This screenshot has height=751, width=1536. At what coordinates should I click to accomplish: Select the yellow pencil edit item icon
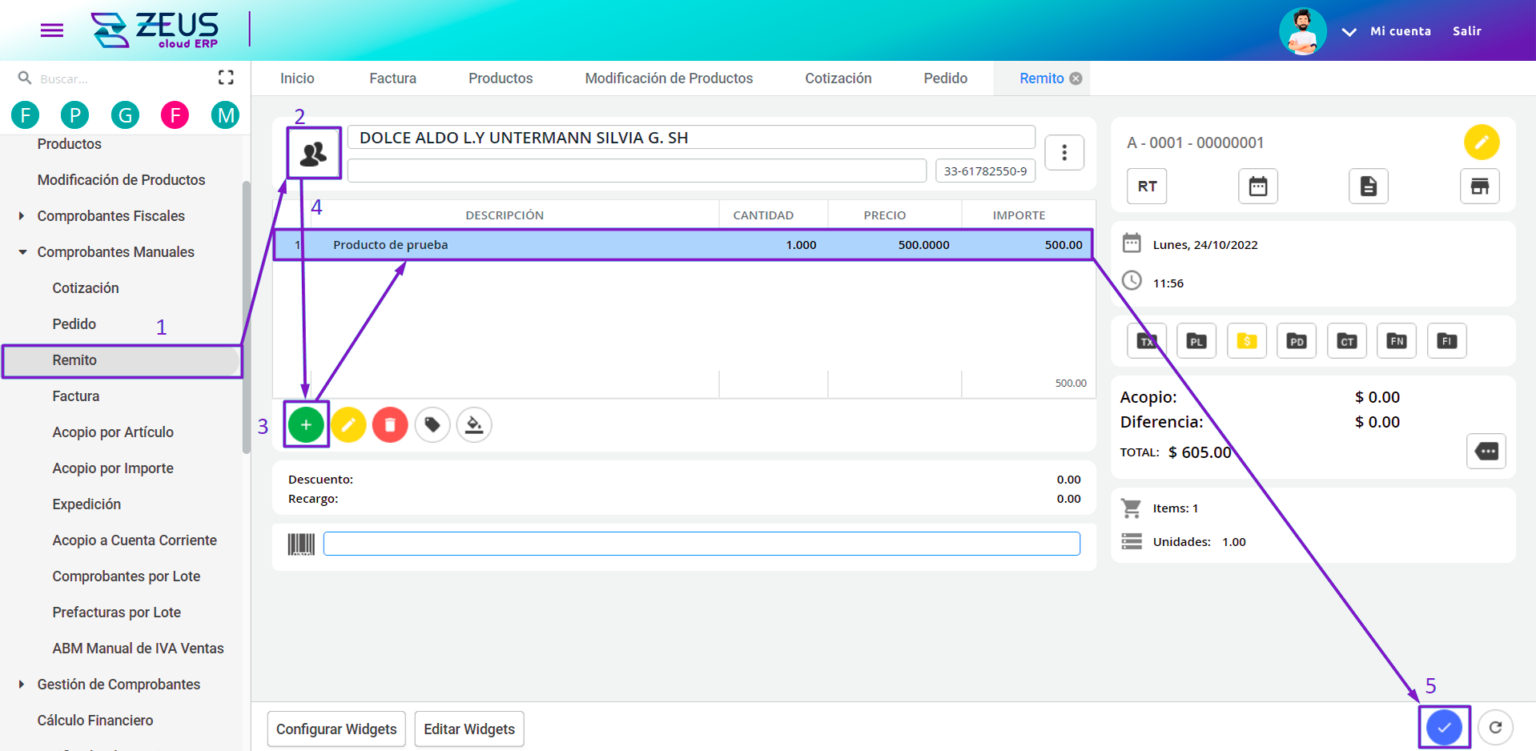[x=348, y=424]
